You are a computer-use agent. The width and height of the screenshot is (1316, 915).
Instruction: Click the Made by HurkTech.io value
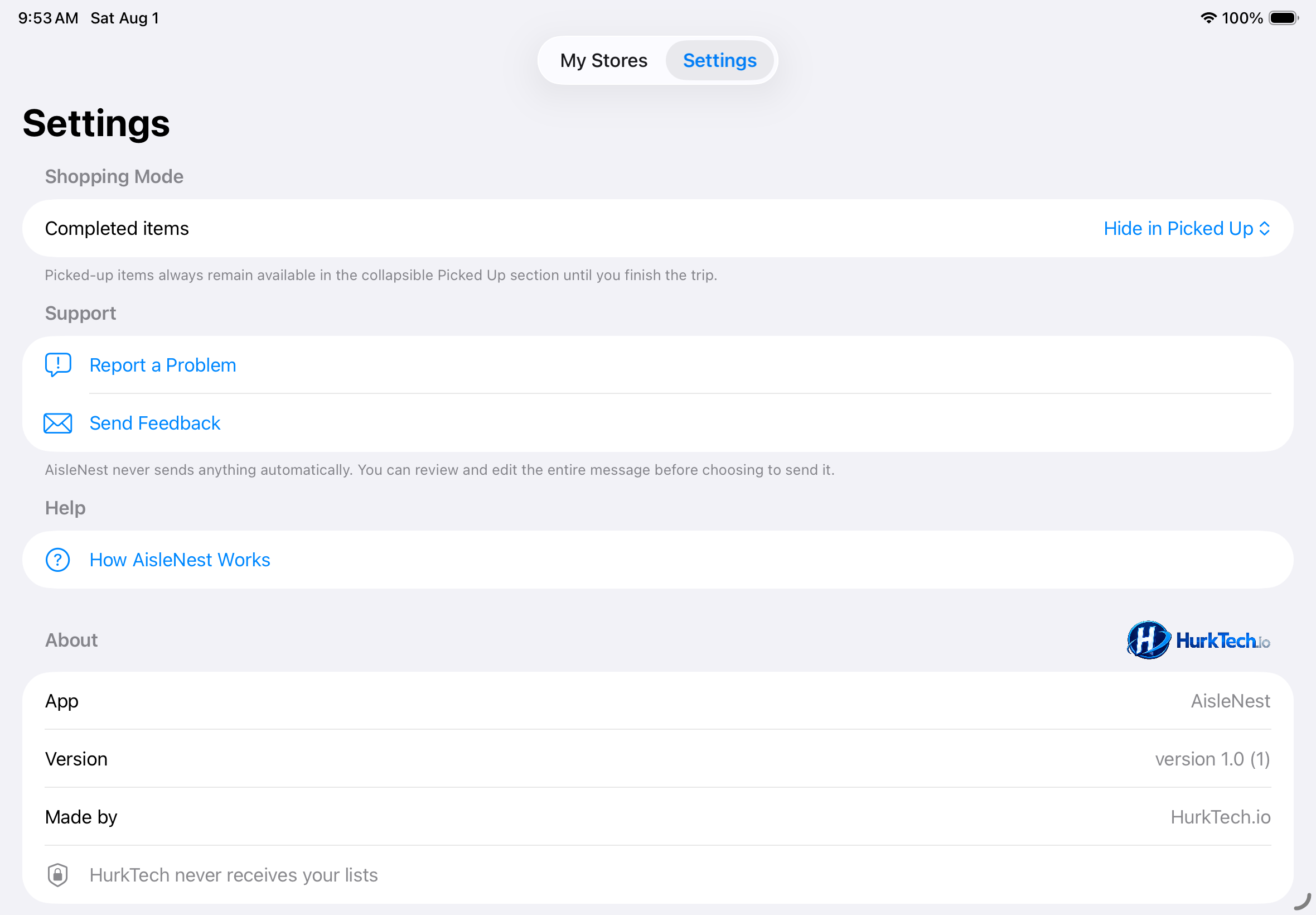tap(1220, 816)
